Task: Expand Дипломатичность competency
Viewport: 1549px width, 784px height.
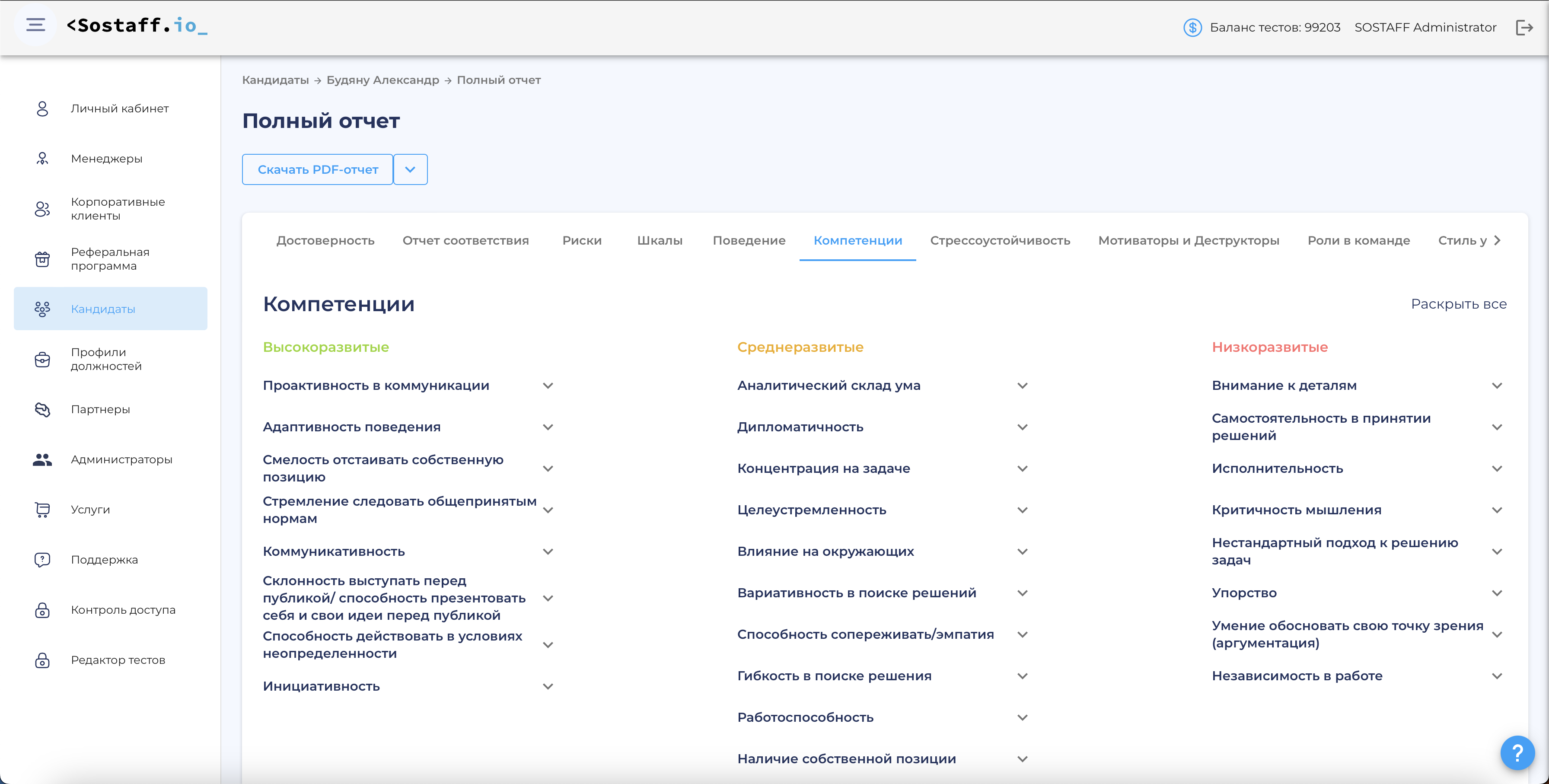Action: coord(1022,427)
